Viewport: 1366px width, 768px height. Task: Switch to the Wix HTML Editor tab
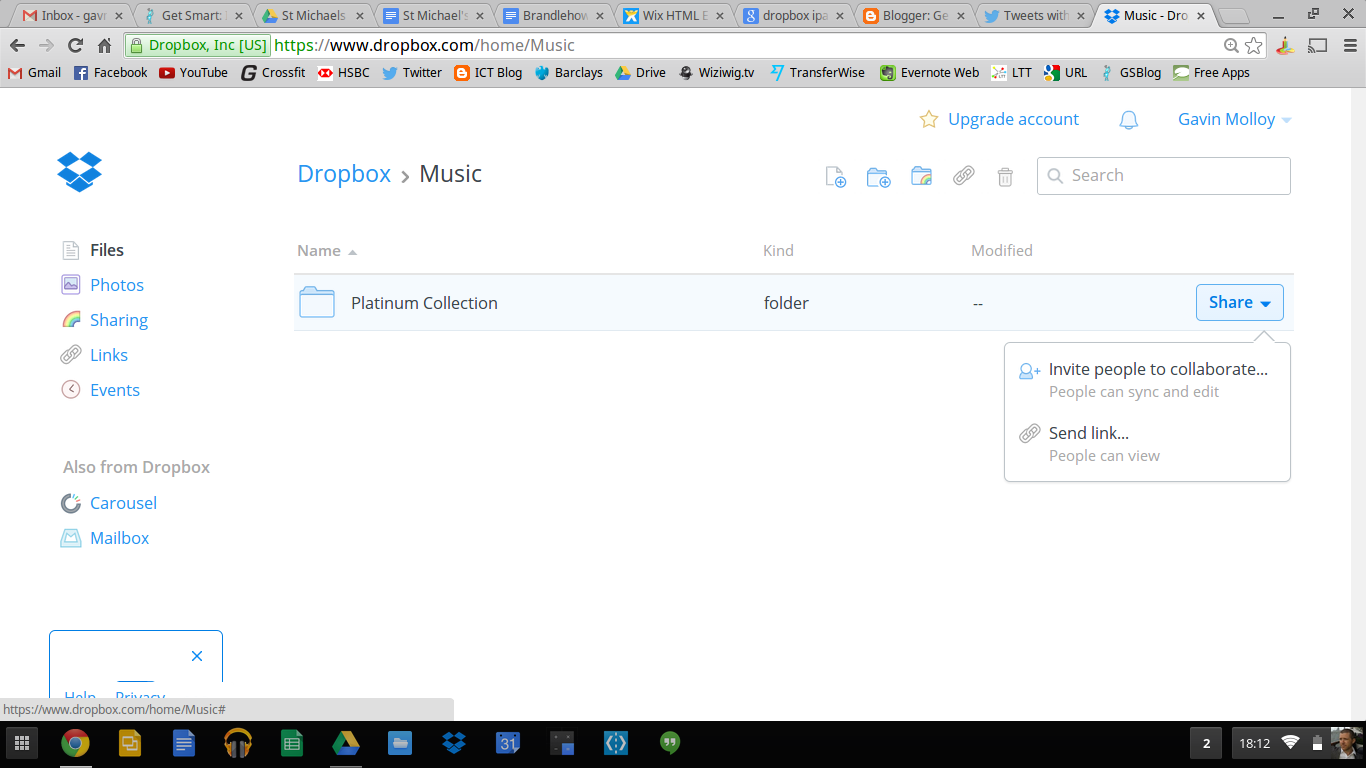tap(672, 16)
